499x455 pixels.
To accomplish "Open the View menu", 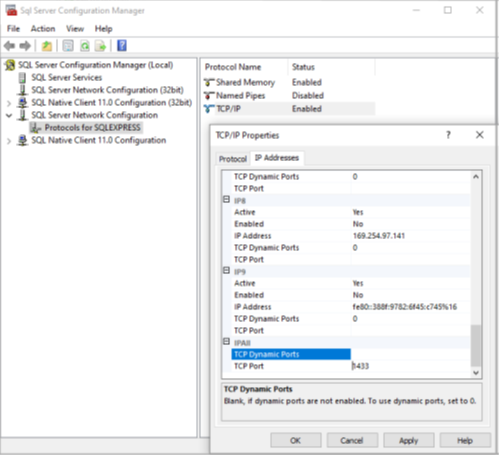I will pyautogui.click(x=75, y=29).
